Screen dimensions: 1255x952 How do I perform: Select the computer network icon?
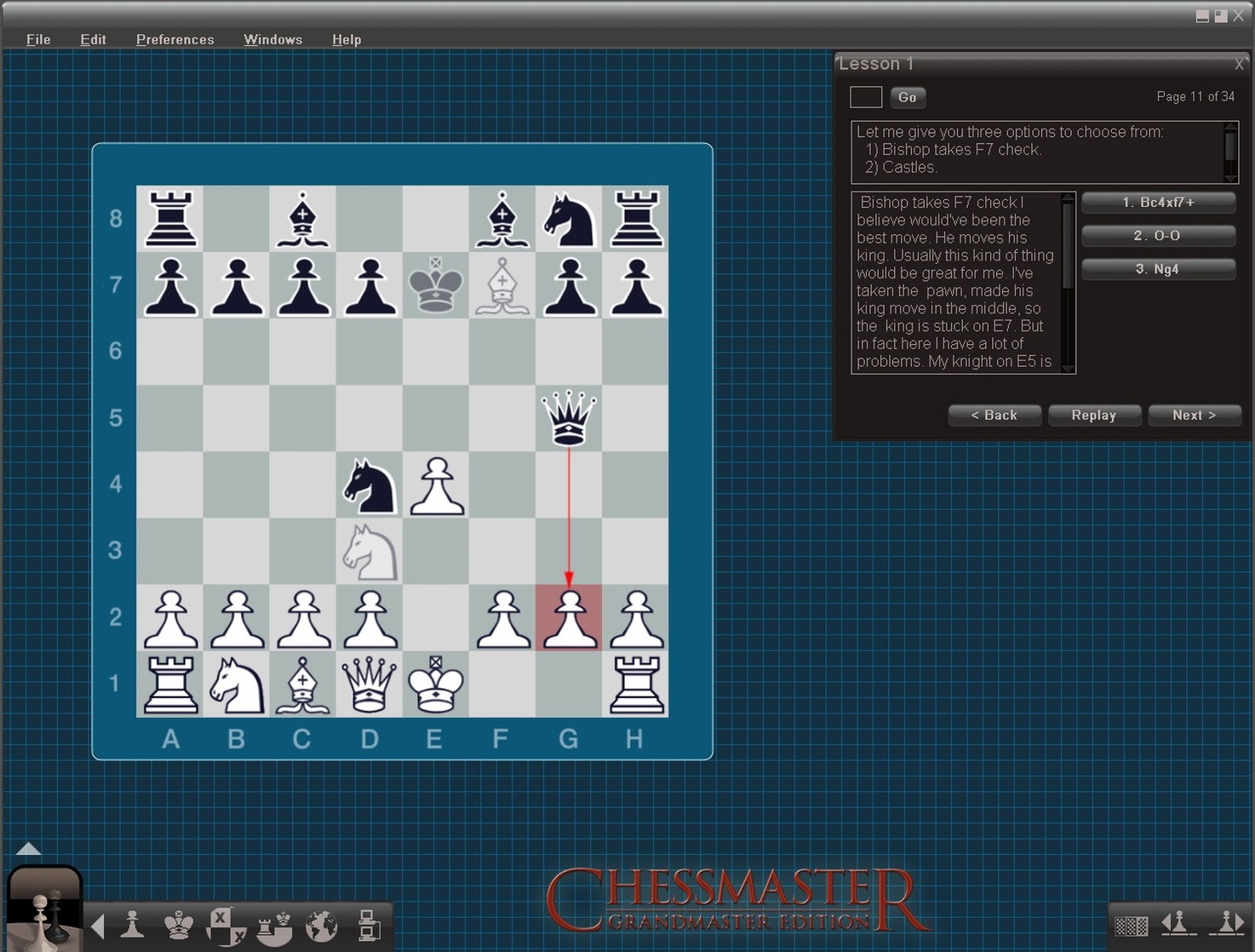[368, 926]
